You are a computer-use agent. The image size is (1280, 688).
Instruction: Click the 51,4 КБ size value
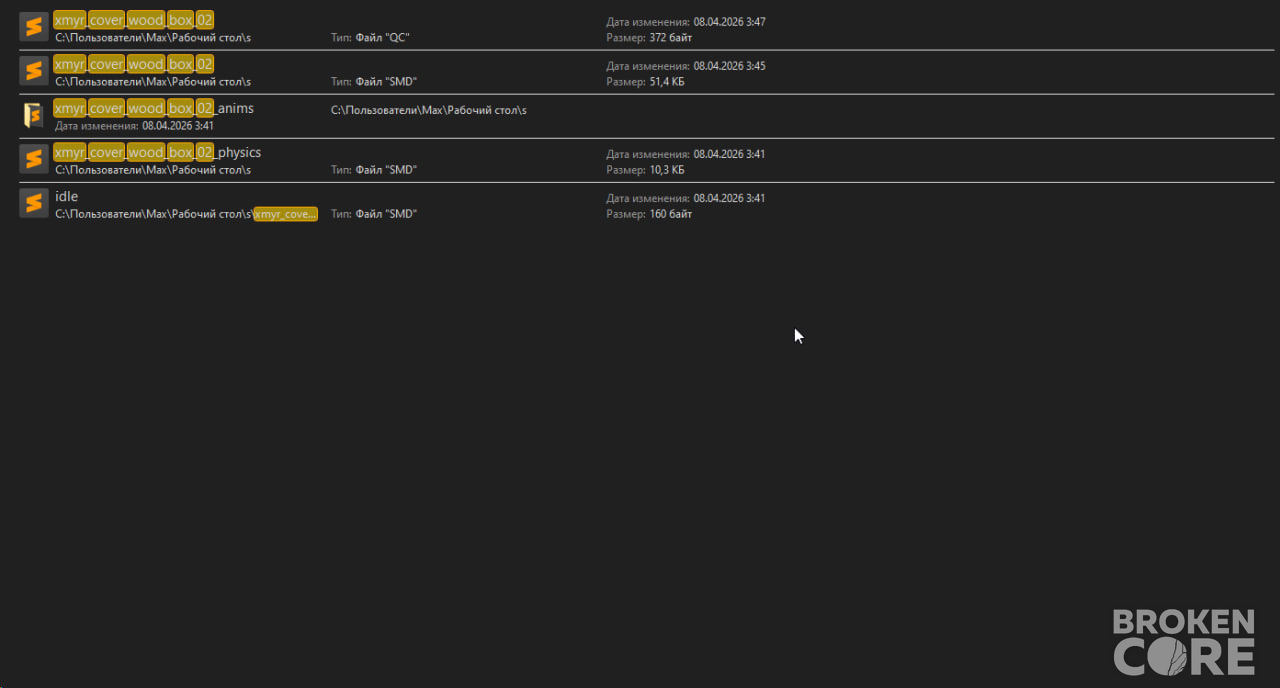(x=667, y=82)
